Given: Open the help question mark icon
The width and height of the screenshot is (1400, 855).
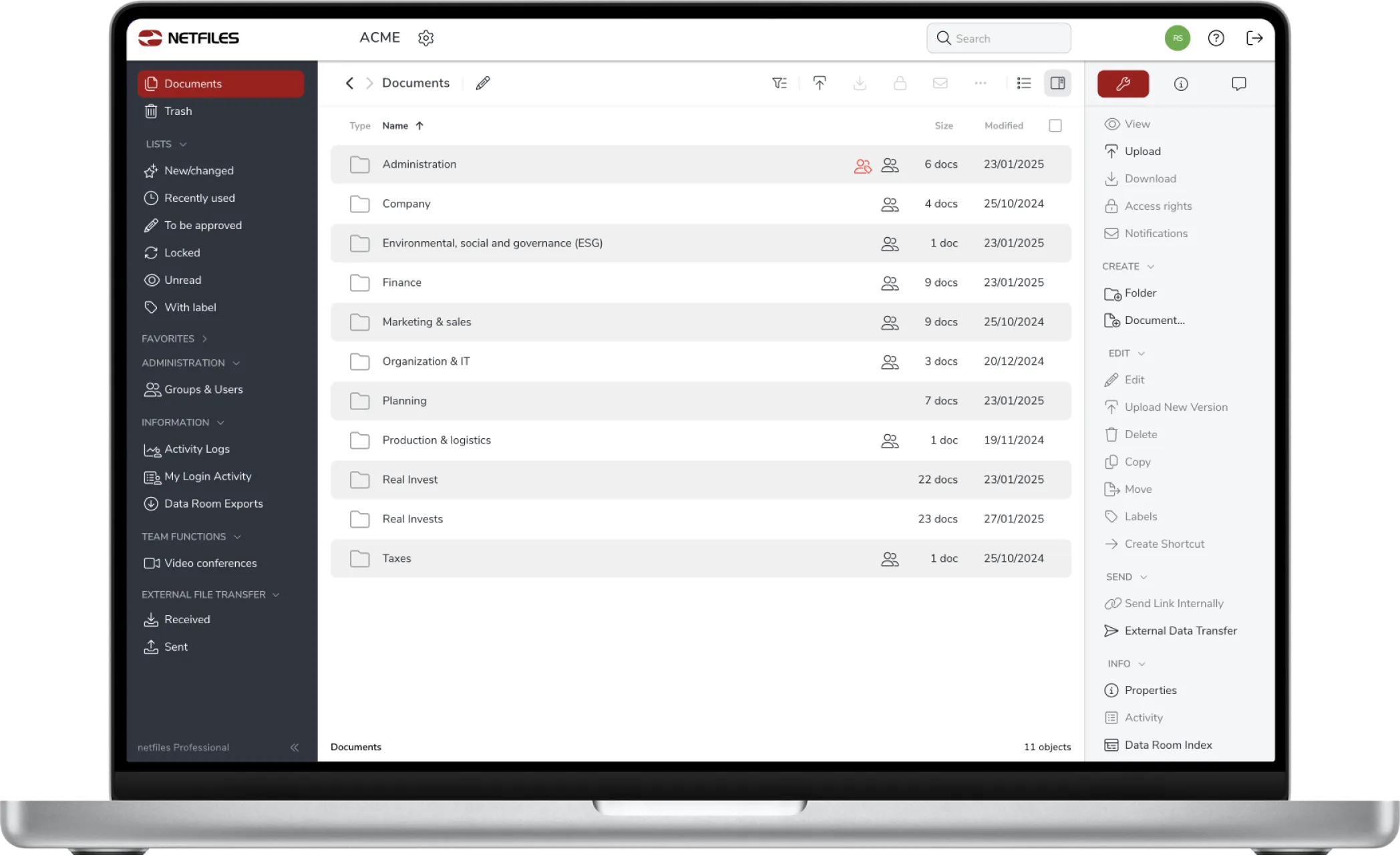Looking at the screenshot, I should (1216, 38).
